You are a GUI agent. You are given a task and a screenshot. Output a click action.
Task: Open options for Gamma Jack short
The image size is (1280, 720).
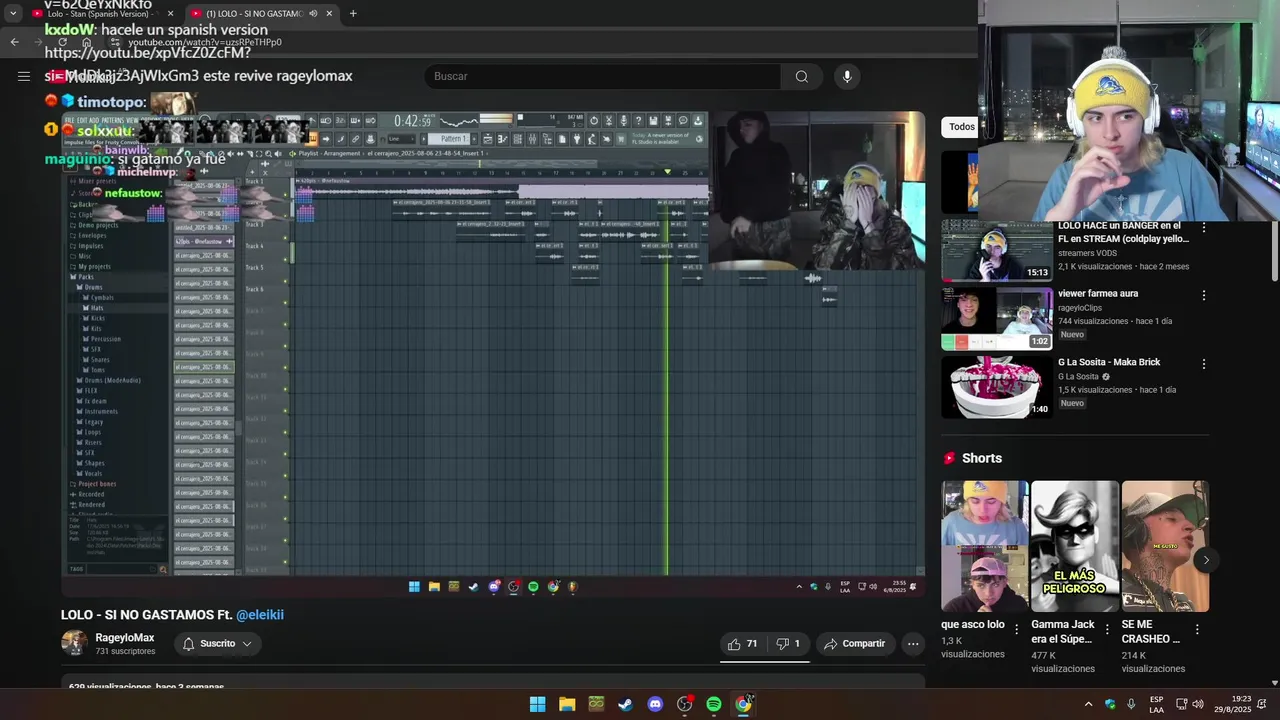[x=1107, y=630]
